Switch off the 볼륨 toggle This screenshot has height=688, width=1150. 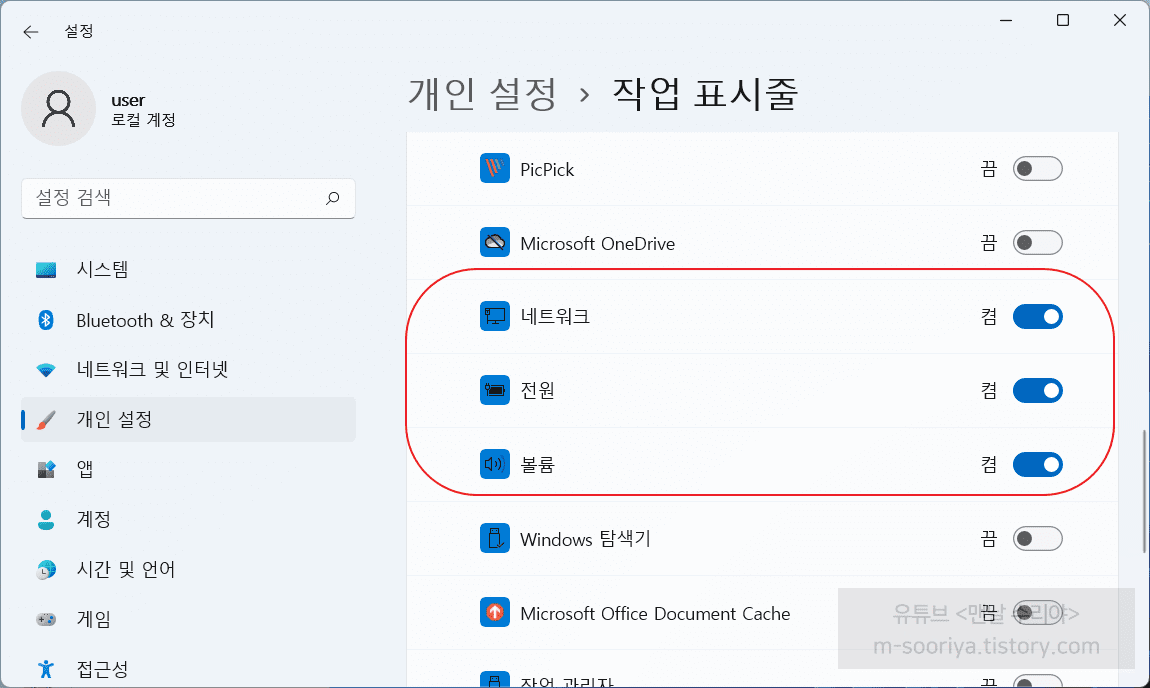point(1038,464)
